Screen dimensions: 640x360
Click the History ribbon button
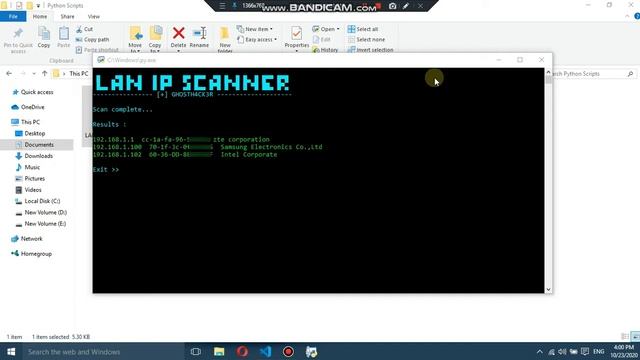click(325, 50)
